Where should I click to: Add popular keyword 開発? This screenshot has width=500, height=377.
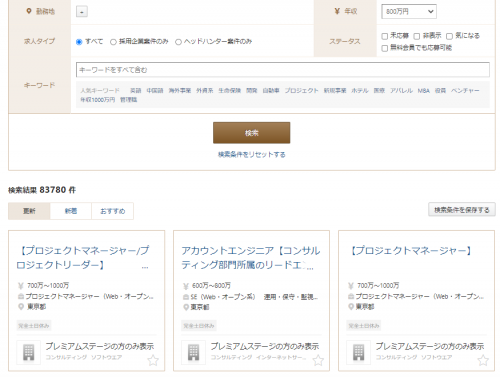pos(252,91)
